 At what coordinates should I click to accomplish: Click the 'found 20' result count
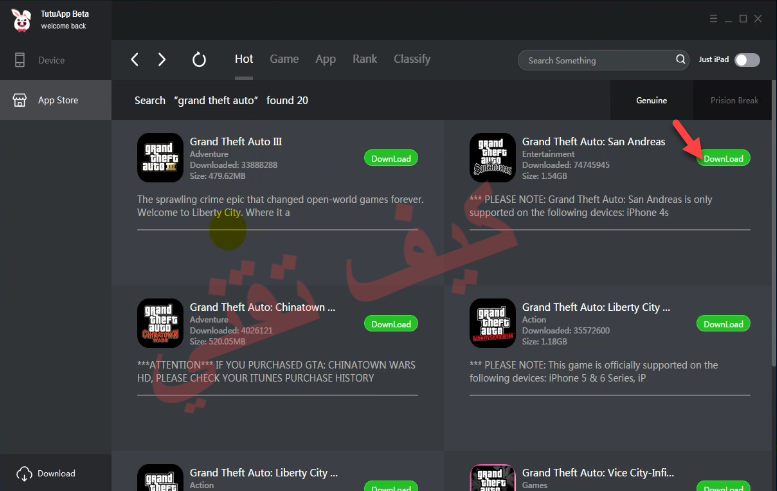click(287, 100)
